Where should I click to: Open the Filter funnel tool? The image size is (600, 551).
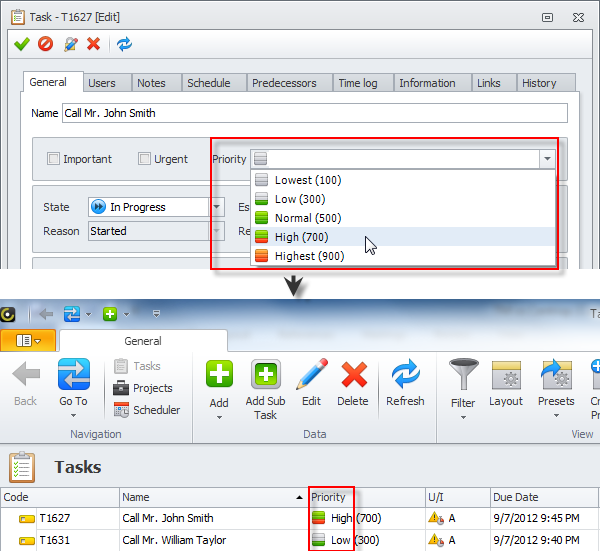(463, 375)
